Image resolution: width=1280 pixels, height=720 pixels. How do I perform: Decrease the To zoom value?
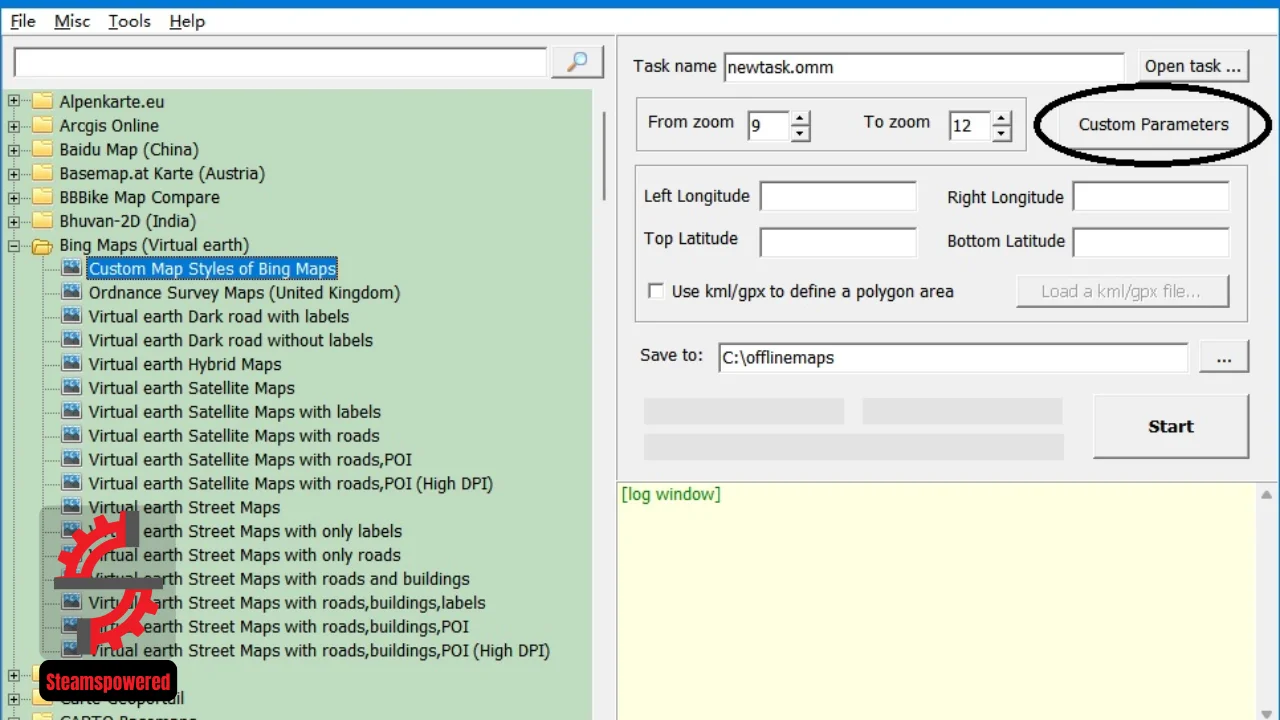pos(1002,133)
